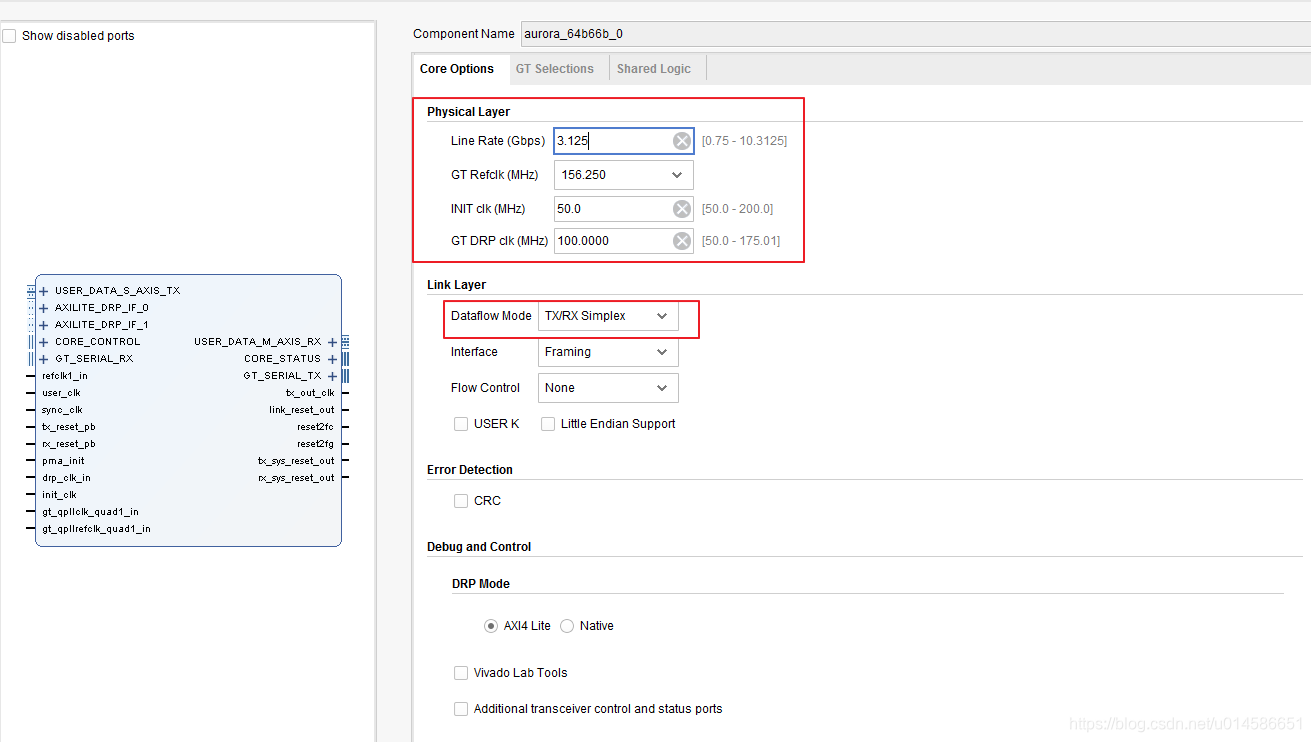Select the rx_sys_reset_out port label
The width and height of the screenshot is (1311, 742).
[x=296, y=478]
